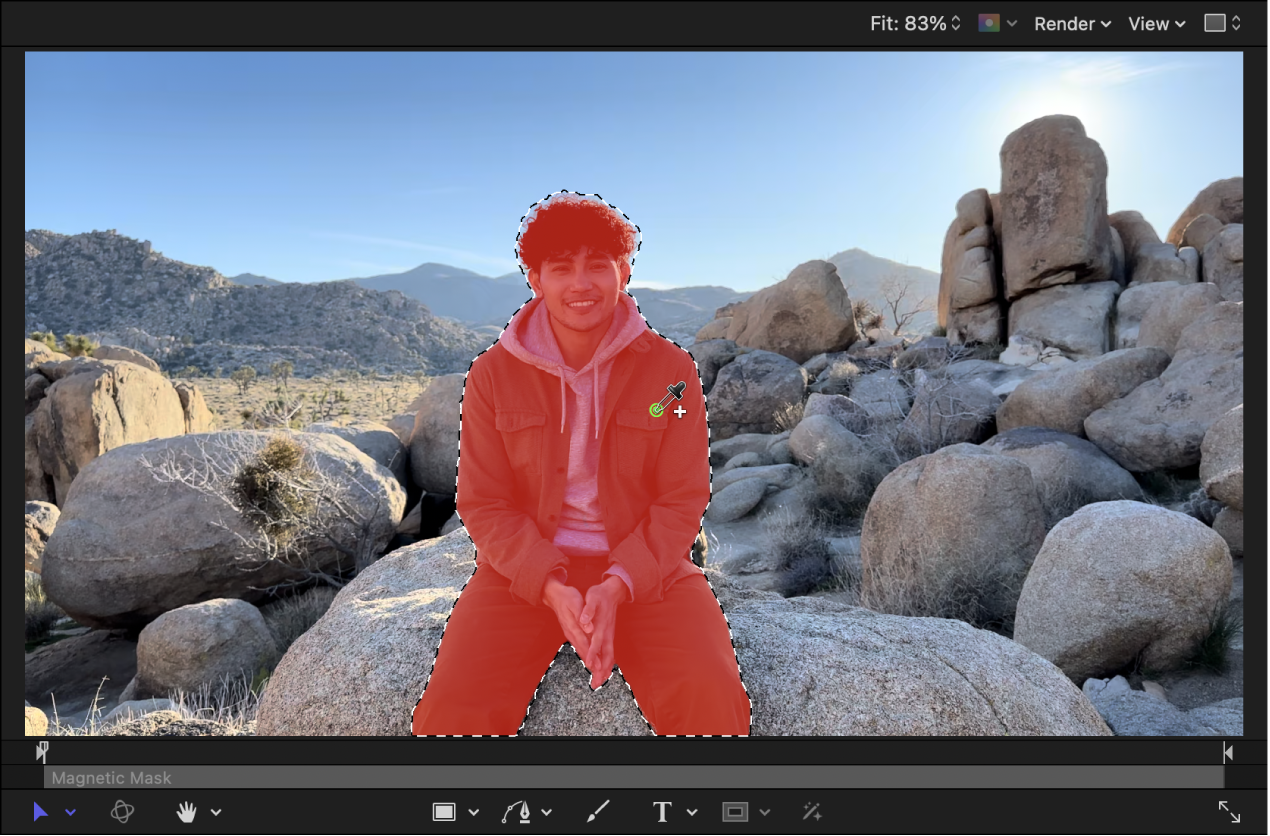Select the Paint Stroke tool
The width and height of the screenshot is (1270, 836).
pos(596,811)
